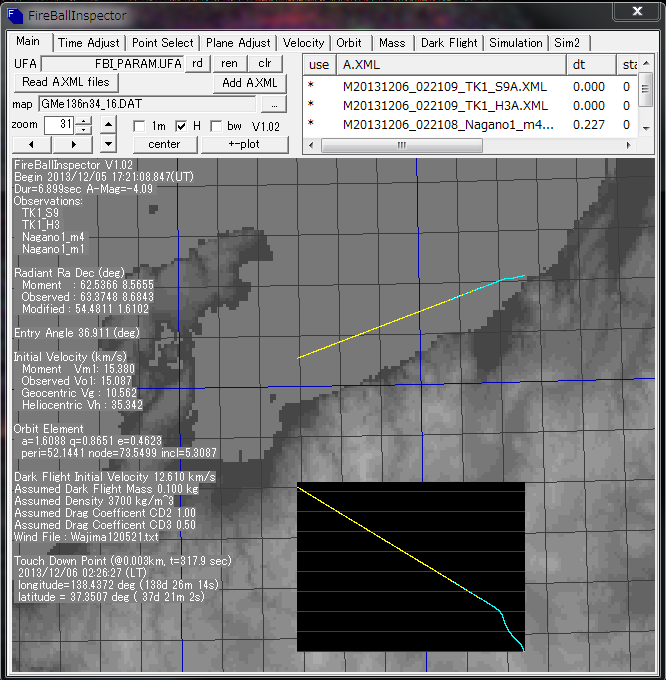The image size is (666, 680).
Task: Increase zoom with the spinner up arrow
Action: (83, 120)
